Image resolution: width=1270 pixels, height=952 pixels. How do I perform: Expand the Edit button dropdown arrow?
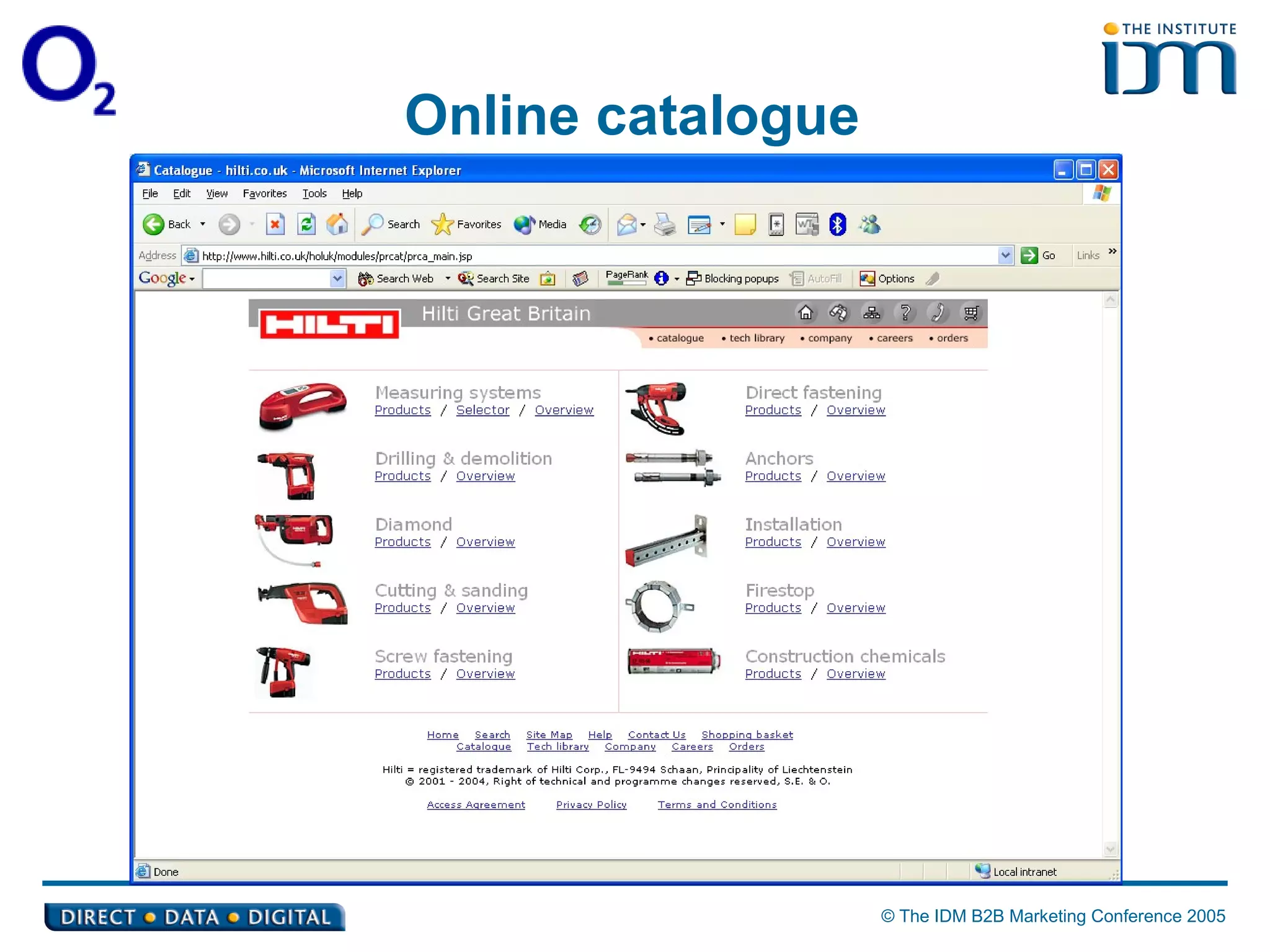point(722,224)
